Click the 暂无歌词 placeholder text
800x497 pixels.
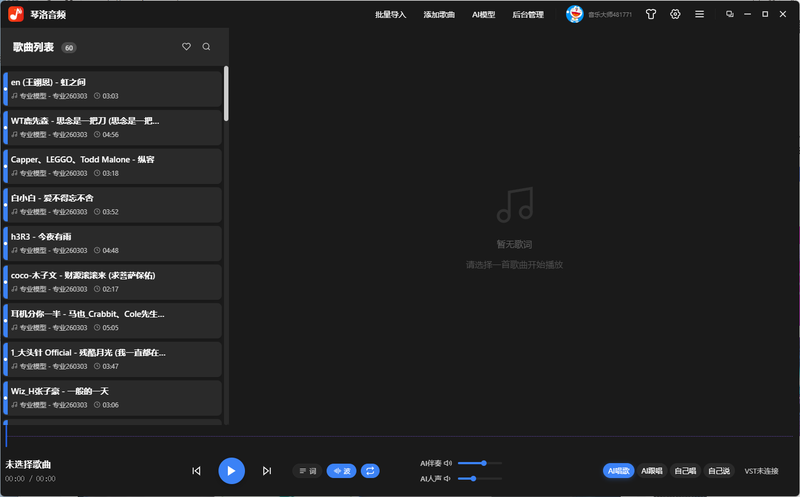pyautogui.click(x=514, y=244)
